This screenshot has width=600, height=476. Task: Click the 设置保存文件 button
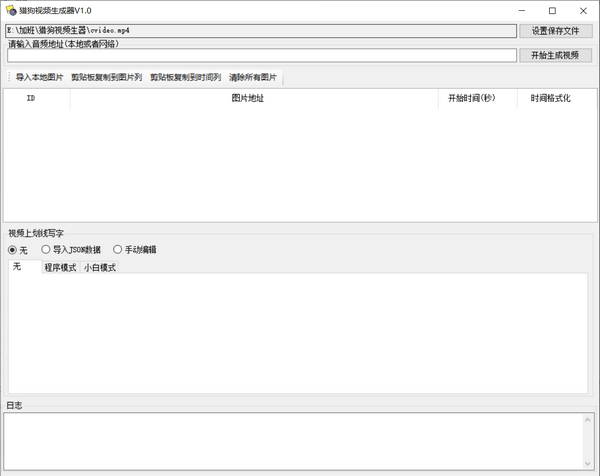pyautogui.click(x=556, y=31)
